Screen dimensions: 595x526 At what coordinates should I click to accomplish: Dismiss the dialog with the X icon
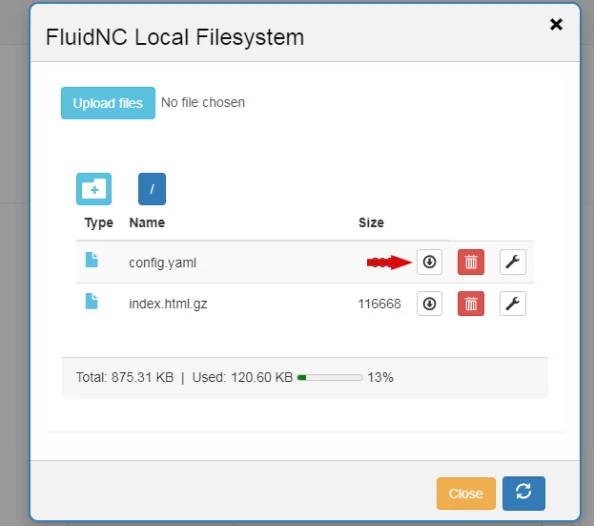coord(556,25)
